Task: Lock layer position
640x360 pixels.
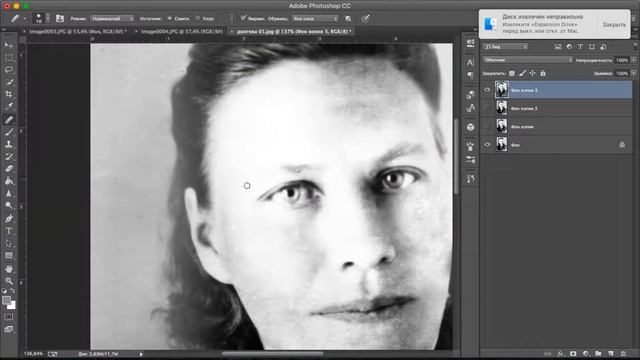Action: (x=533, y=73)
